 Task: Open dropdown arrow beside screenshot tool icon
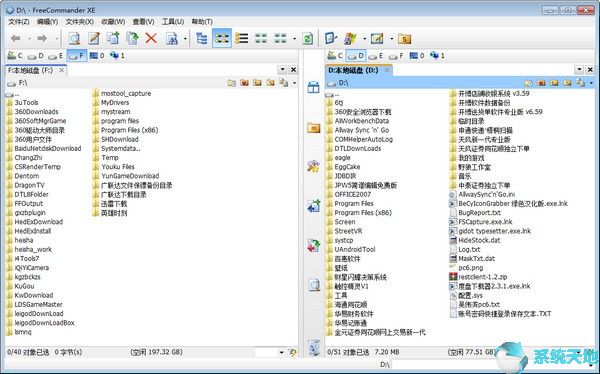point(391,39)
